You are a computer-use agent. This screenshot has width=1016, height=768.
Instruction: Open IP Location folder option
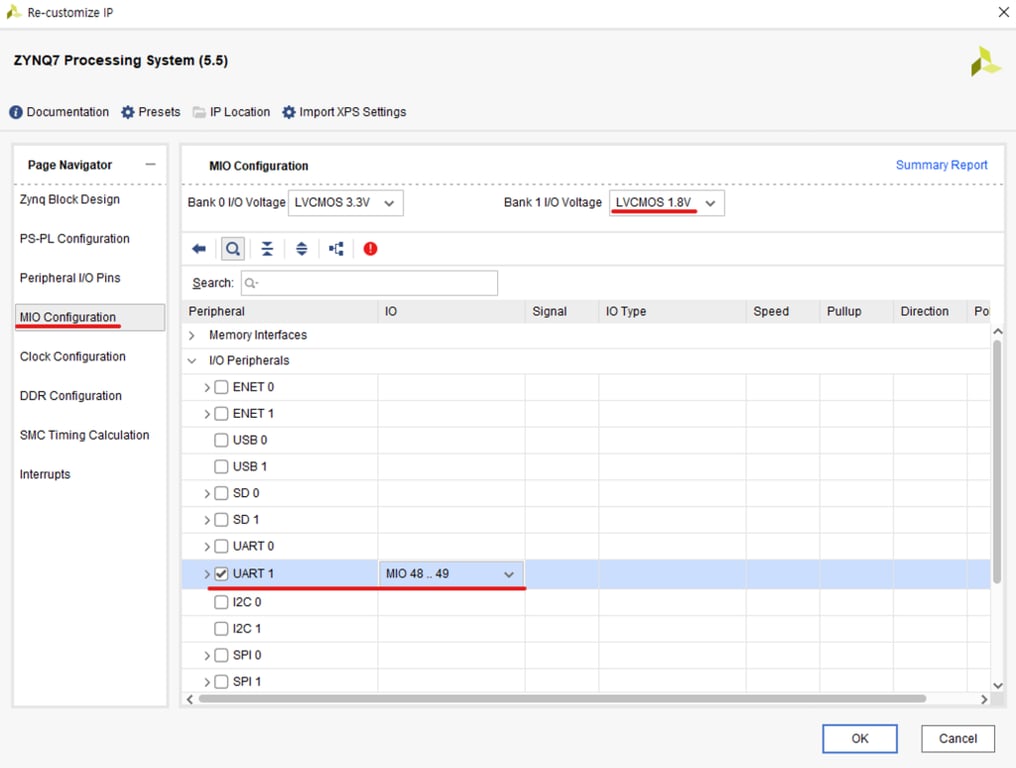coord(231,112)
